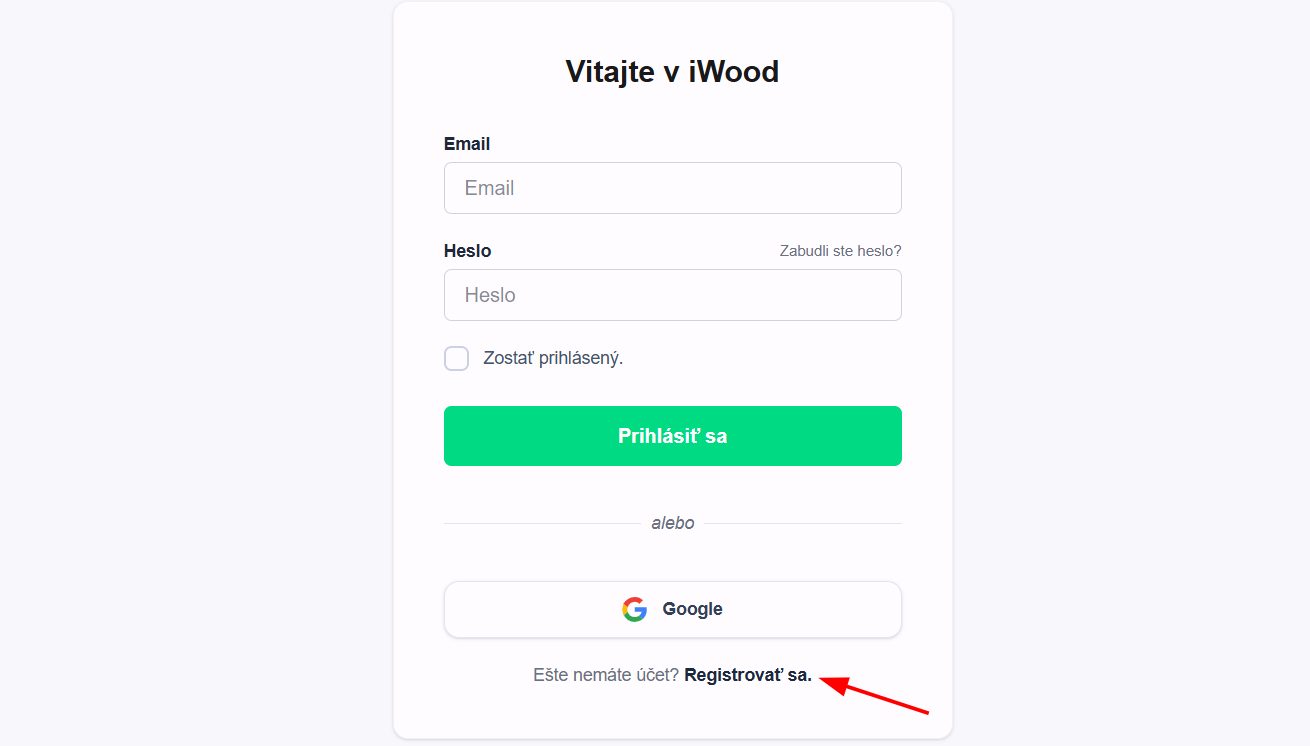
Task: Toggle the "Zostať prihlásený" checkbox
Action: (x=456, y=358)
